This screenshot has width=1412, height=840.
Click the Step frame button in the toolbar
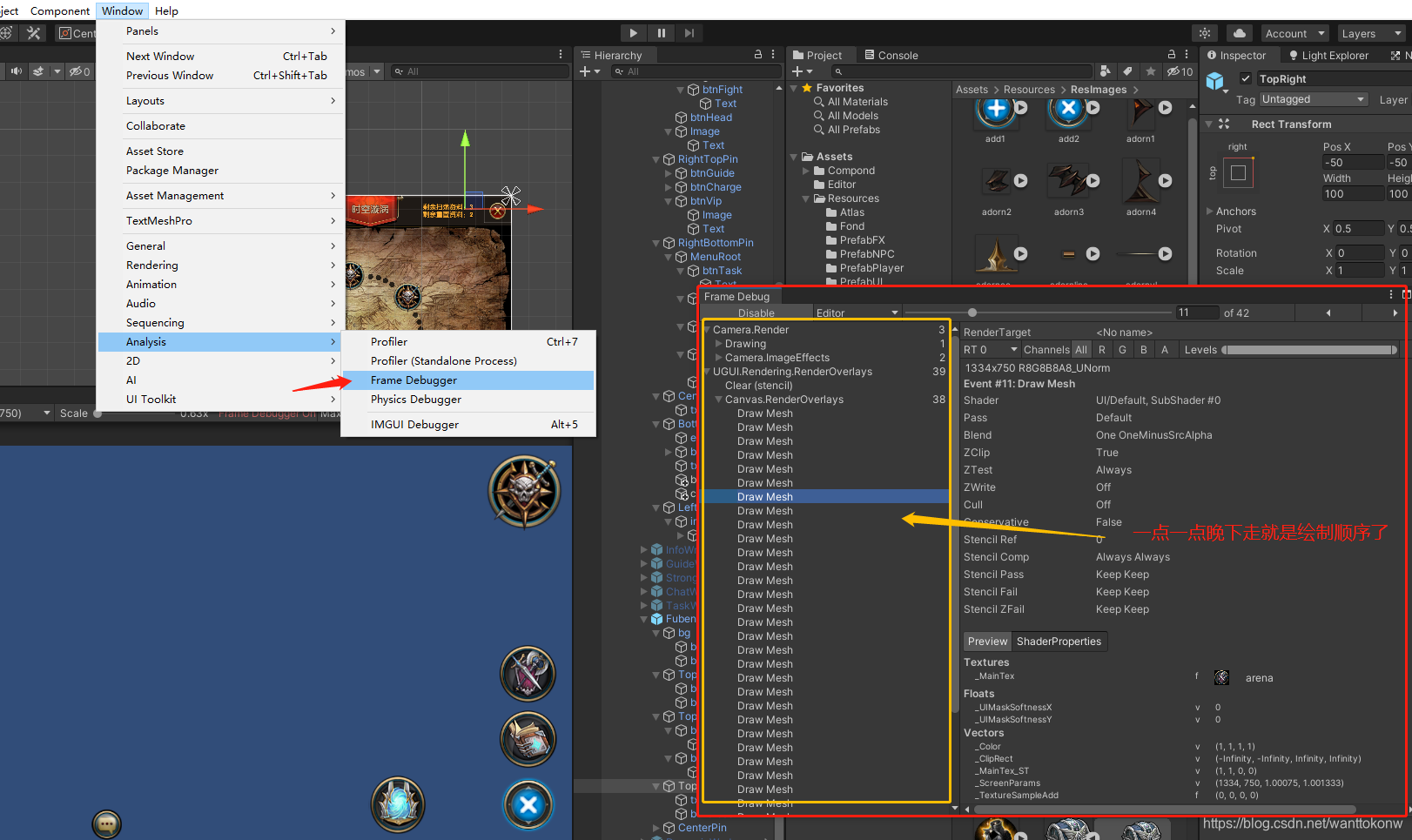coord(689,33)
